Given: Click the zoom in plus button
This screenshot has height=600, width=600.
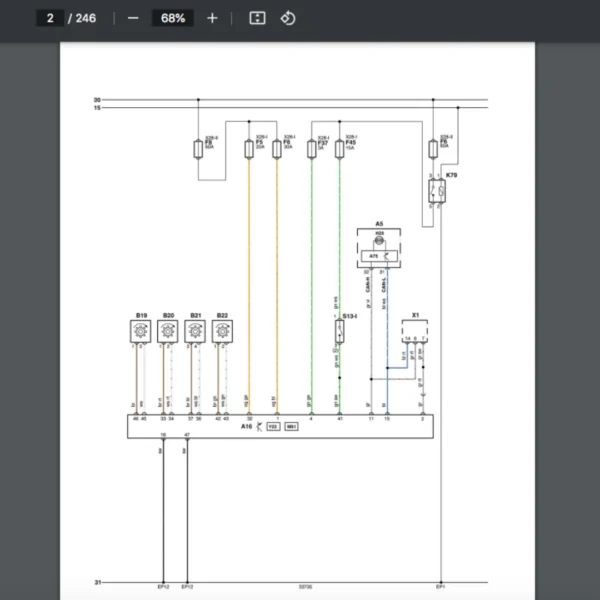Looking at the screenshot, I should click(x=212, y=18).
